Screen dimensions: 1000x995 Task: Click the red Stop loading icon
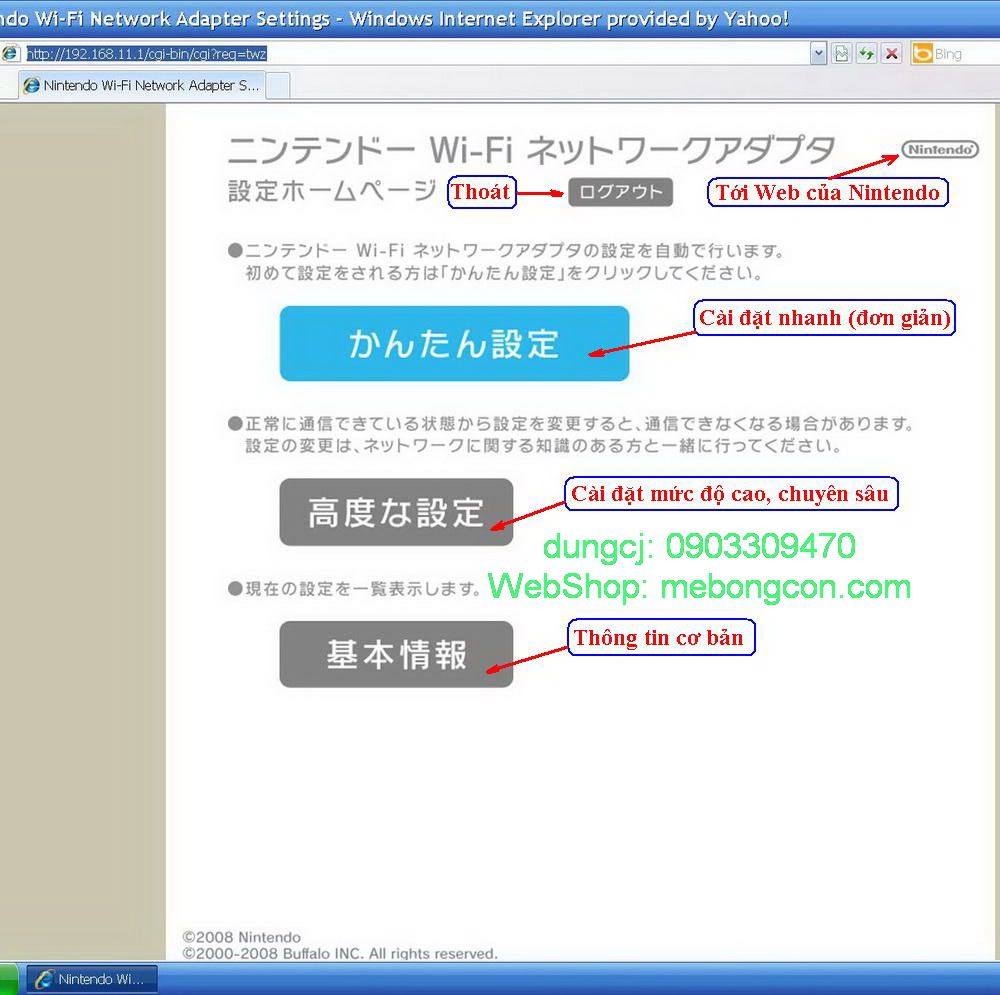tap(893, 53)
